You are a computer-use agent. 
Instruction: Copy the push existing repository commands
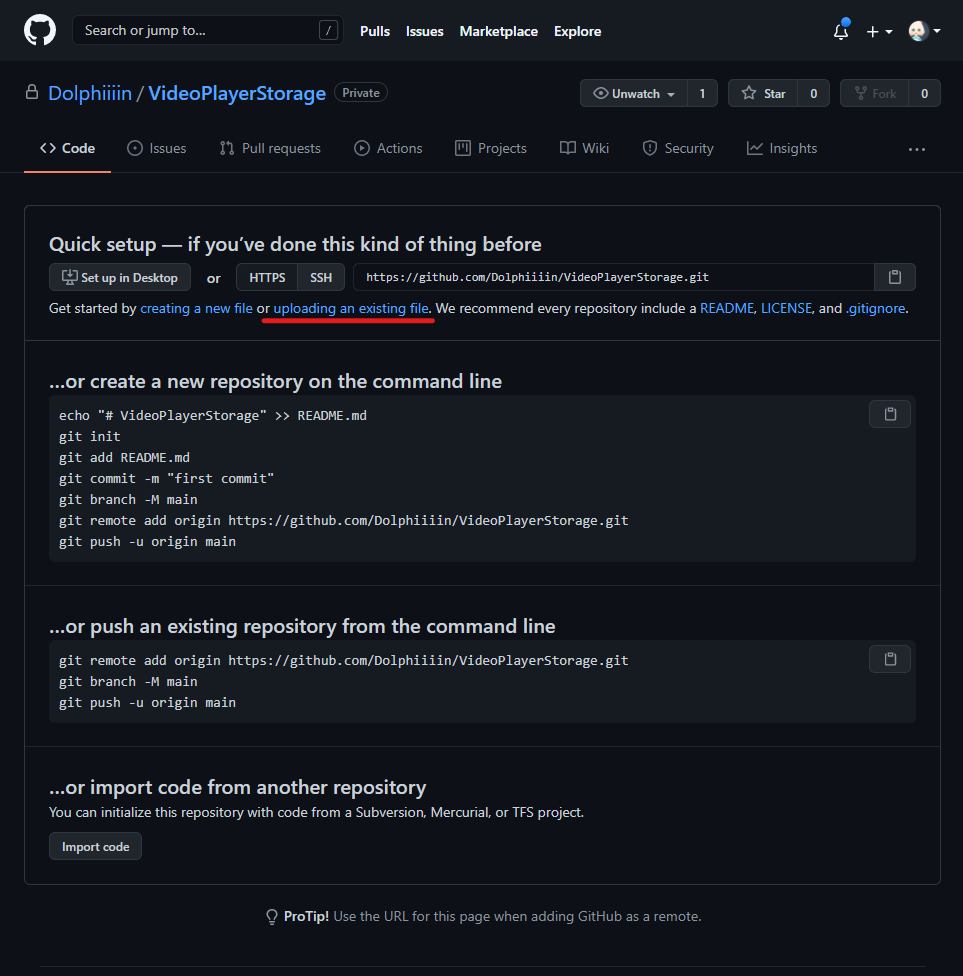tap(890, 659)
